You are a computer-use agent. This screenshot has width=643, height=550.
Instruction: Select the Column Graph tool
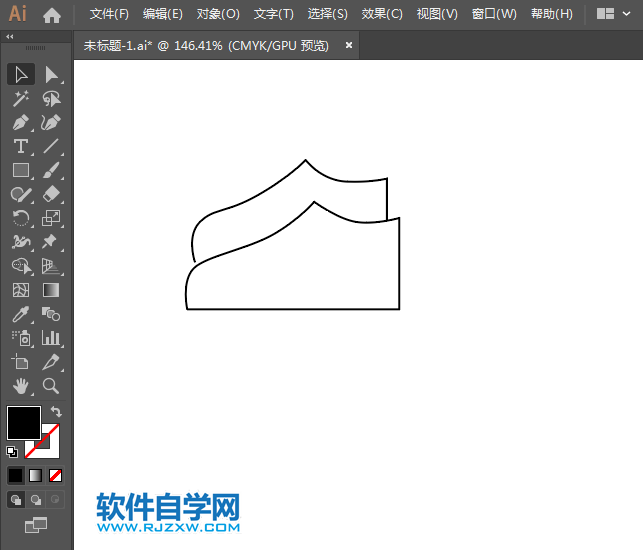point(51,338)
